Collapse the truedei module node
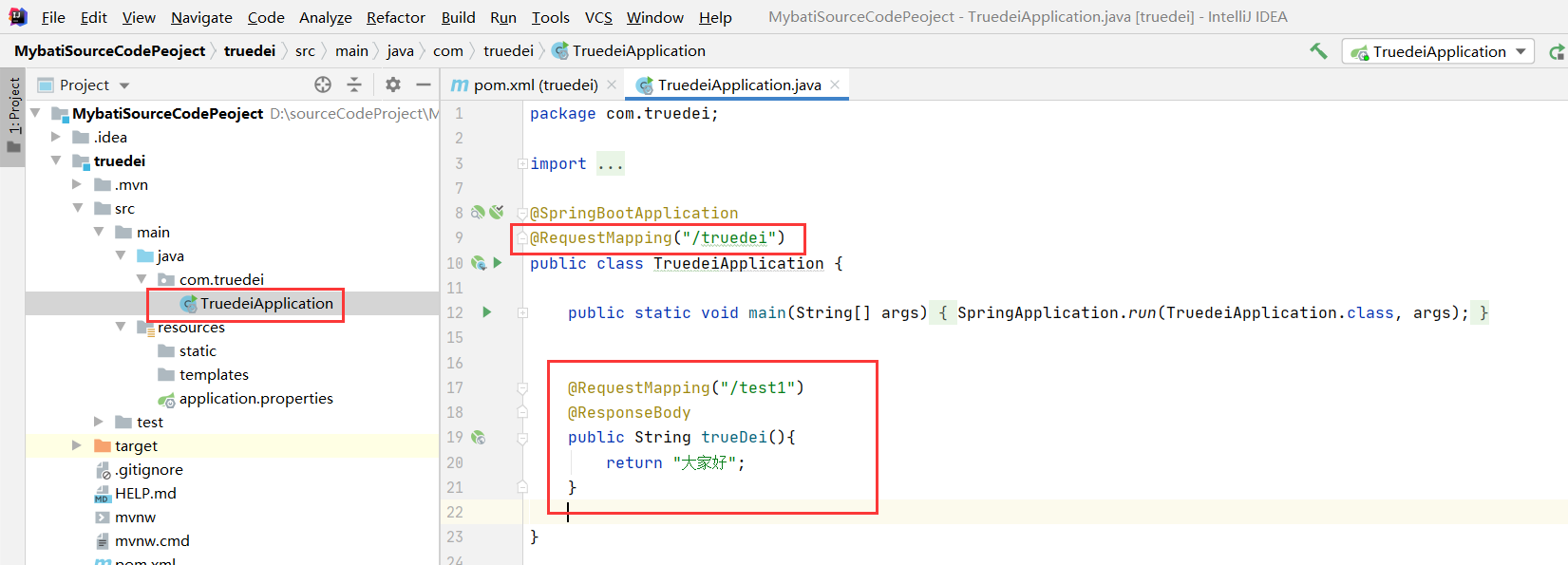 point(56,160)
